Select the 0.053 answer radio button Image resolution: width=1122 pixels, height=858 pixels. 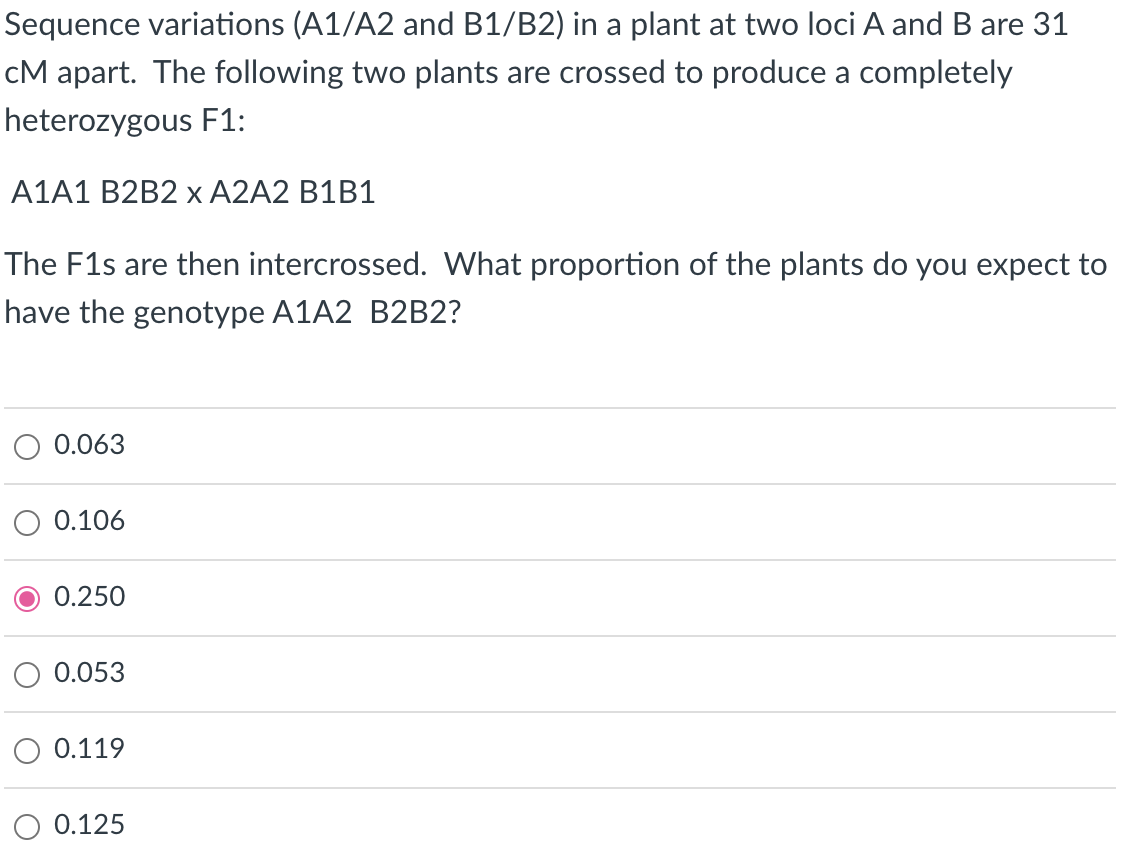27,673
